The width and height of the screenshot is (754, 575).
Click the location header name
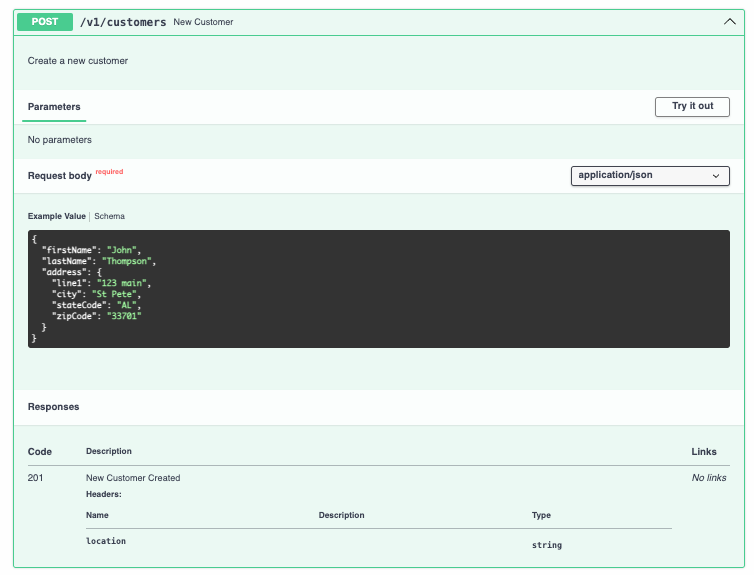point(106,541)
